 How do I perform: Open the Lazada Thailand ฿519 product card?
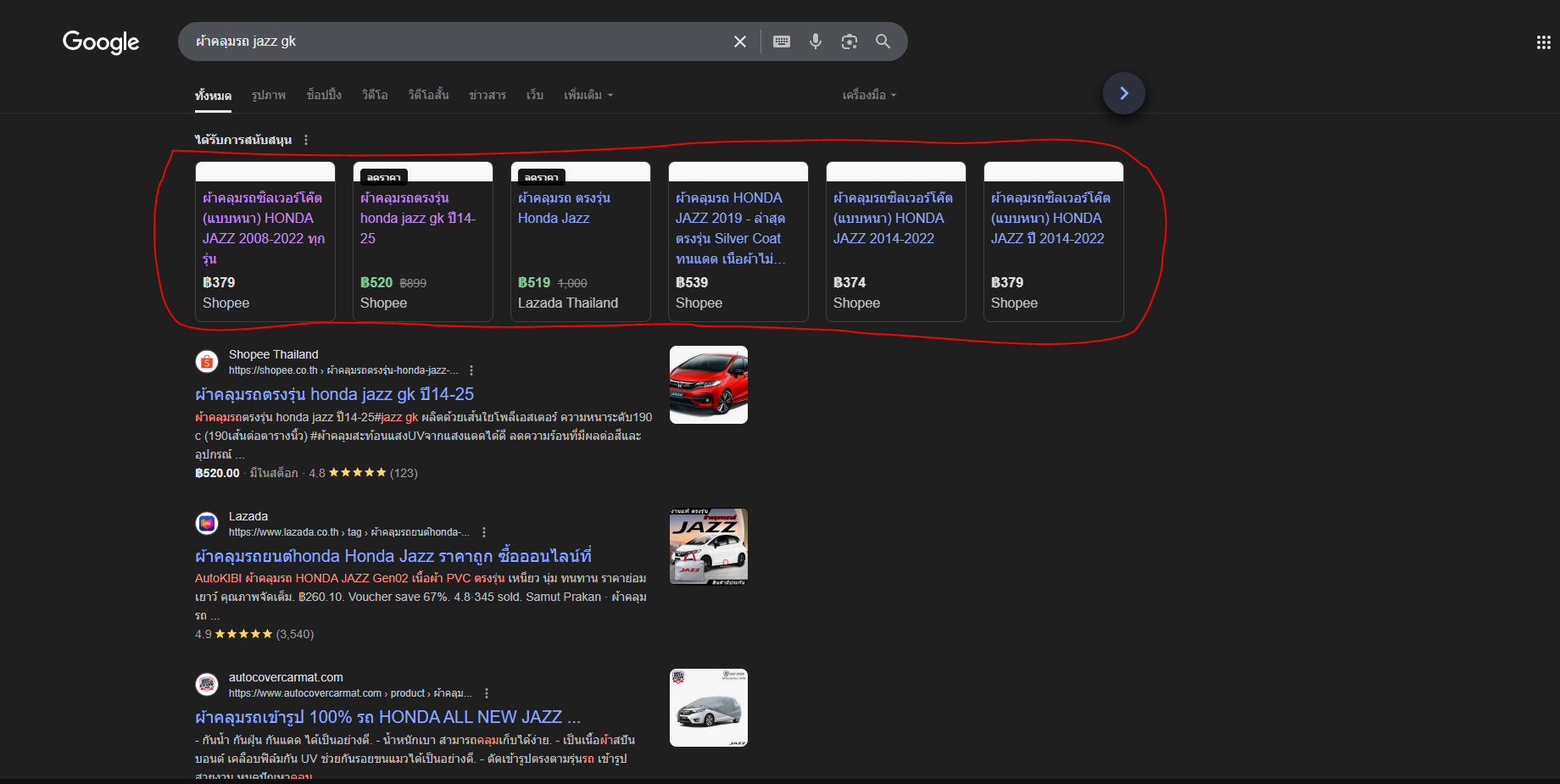tap(581, 242)
